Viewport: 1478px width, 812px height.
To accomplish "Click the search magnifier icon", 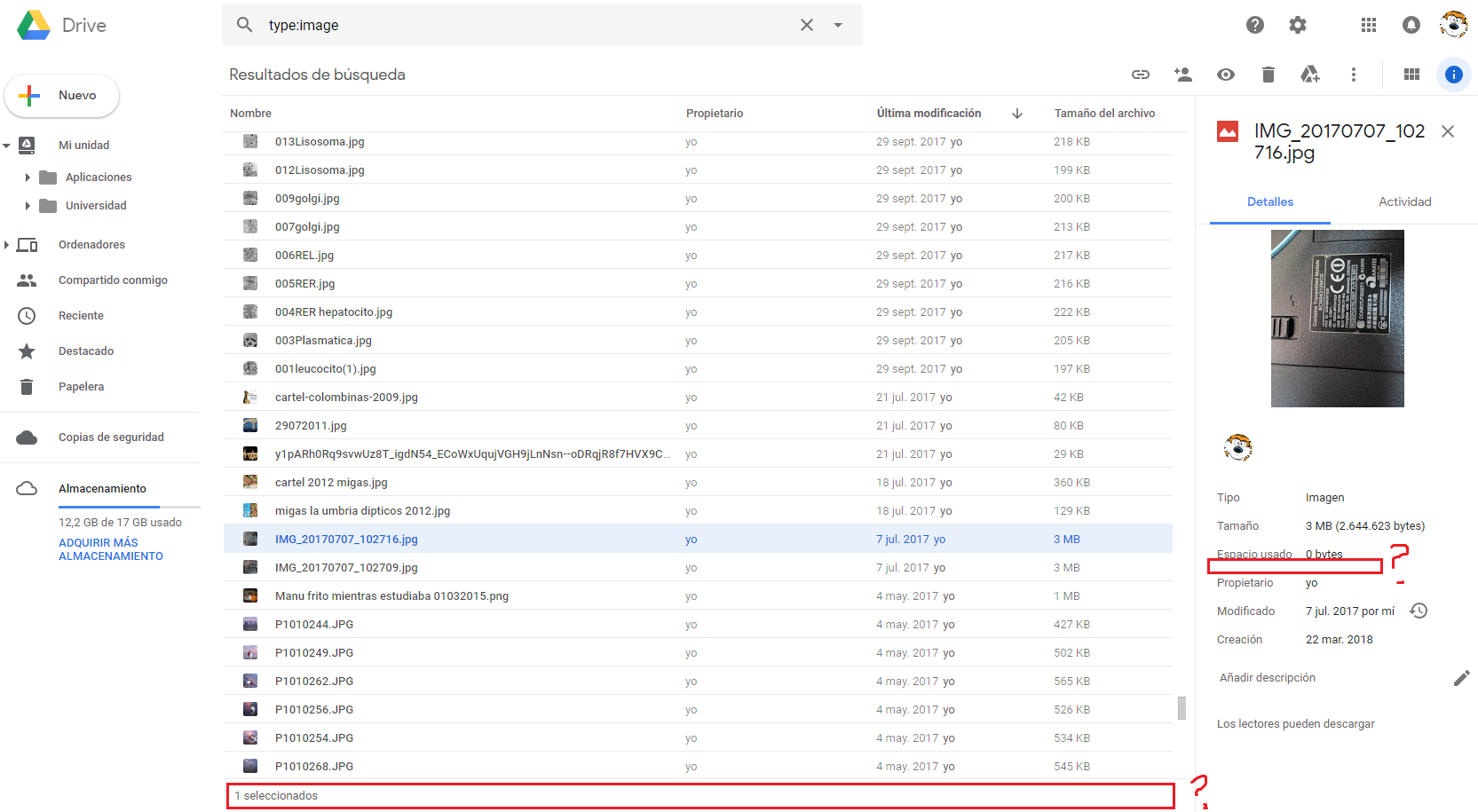I will pos(245,25).
